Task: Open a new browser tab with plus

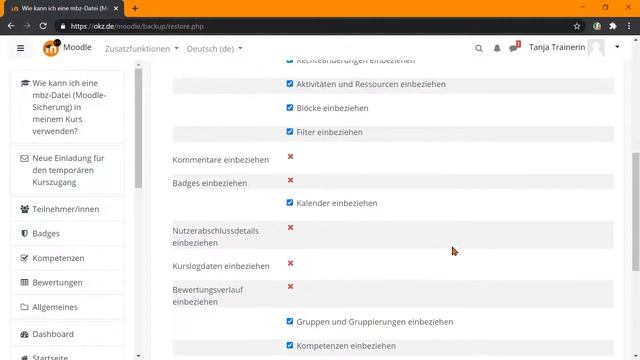Action: pos(135,8)
